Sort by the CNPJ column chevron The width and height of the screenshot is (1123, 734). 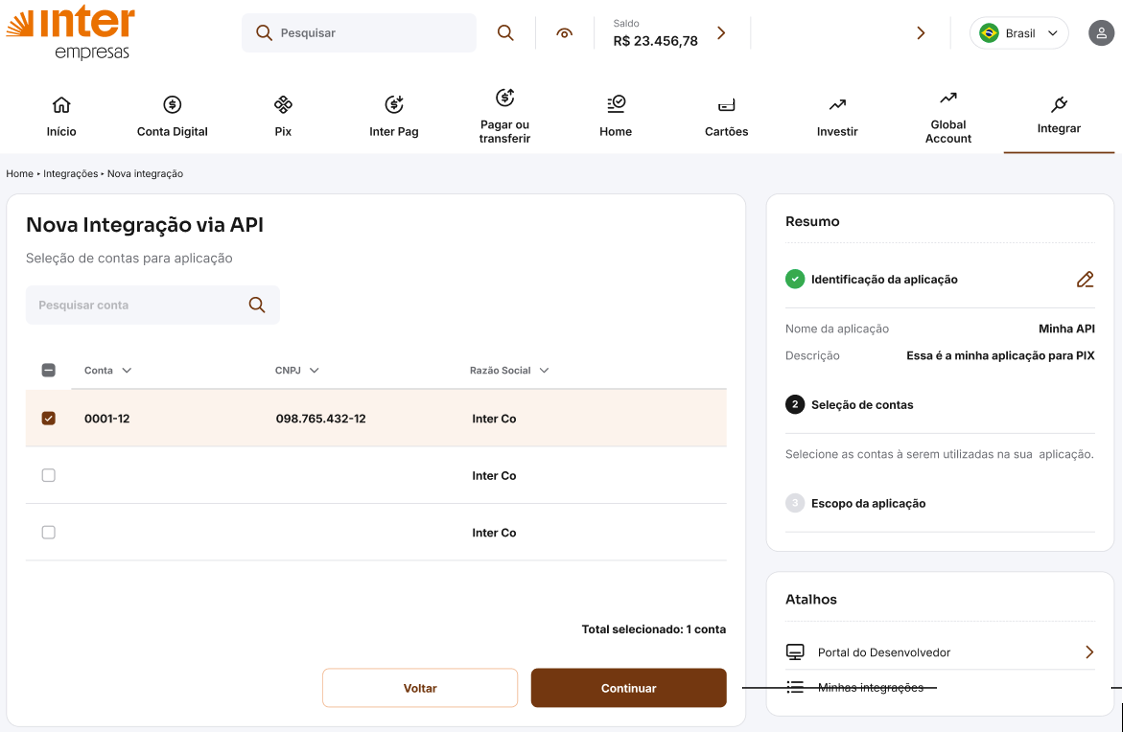click(314, 371)
